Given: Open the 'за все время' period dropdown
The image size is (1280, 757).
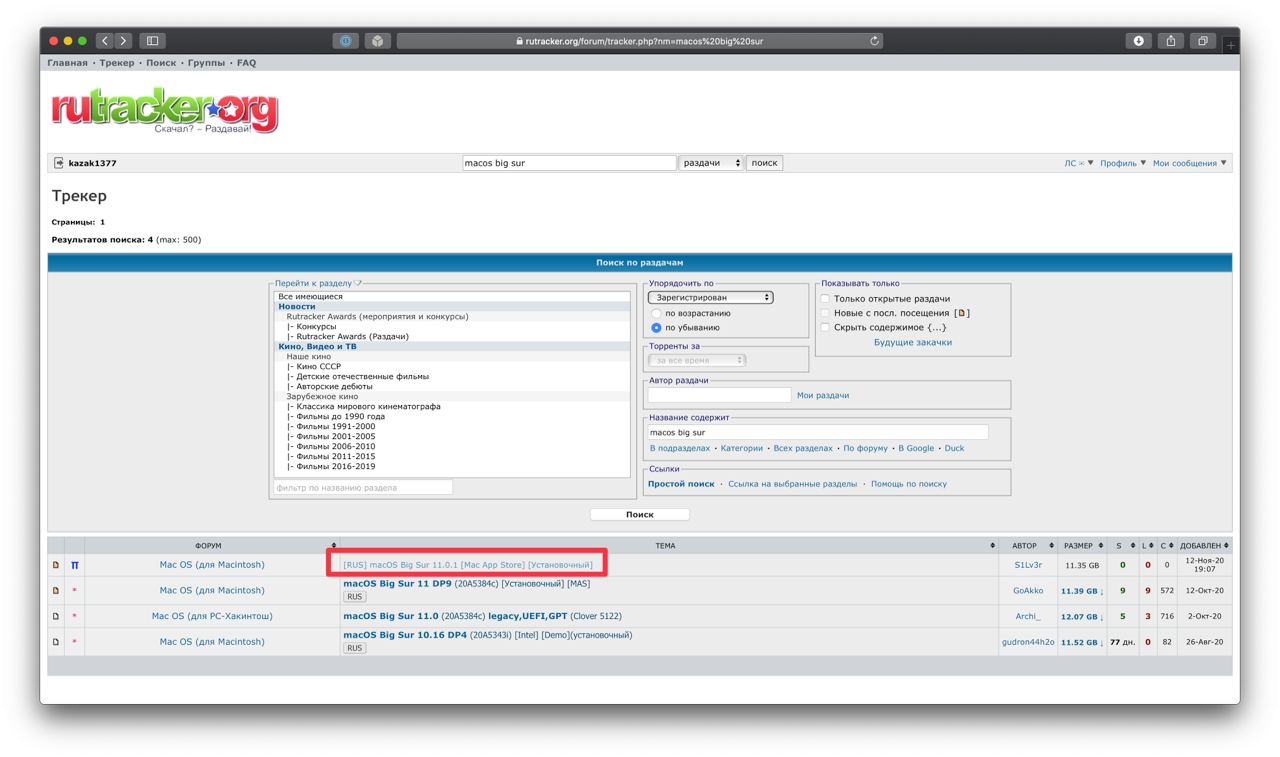Looking at the screenshot, I should click(697, 360).
